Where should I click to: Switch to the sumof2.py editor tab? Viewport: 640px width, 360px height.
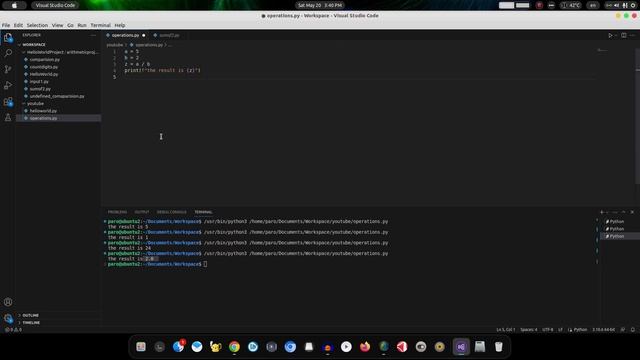[166, 36]
